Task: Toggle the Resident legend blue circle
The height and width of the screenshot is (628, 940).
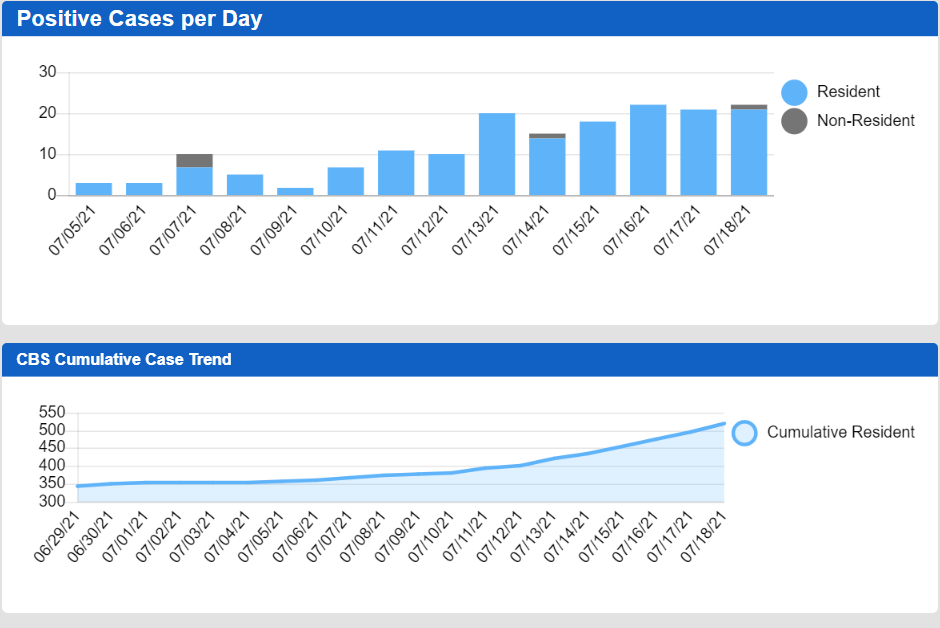Action: [794, 92]
